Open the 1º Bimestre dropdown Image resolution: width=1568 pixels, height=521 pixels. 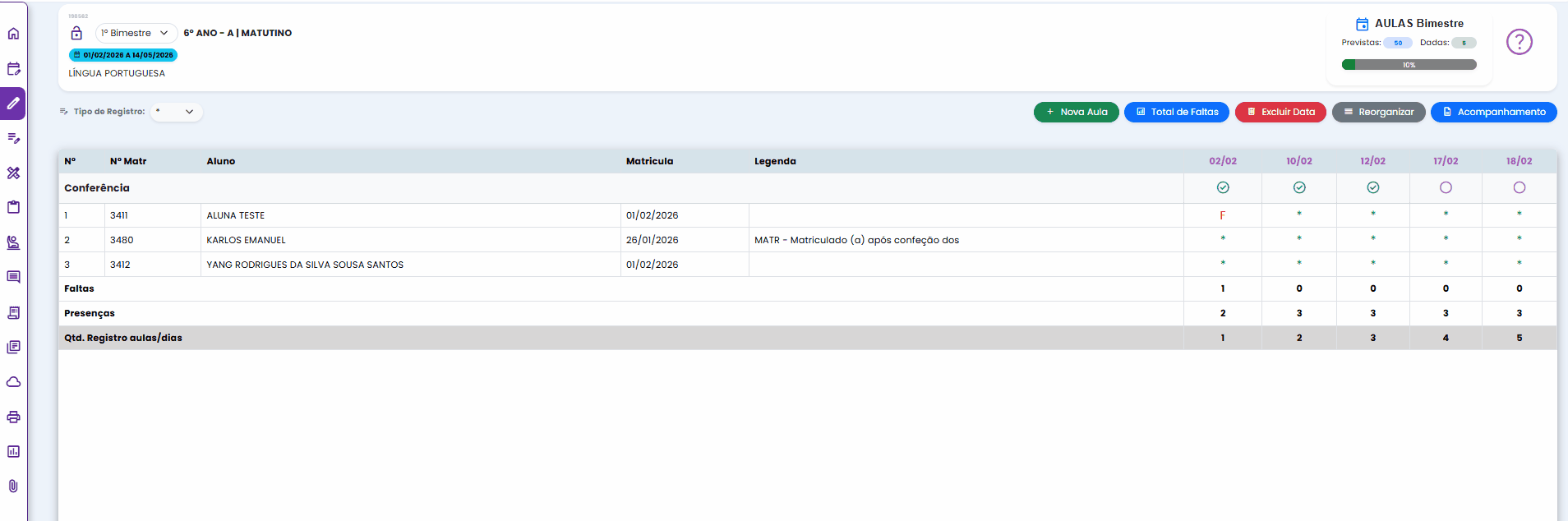136,33
